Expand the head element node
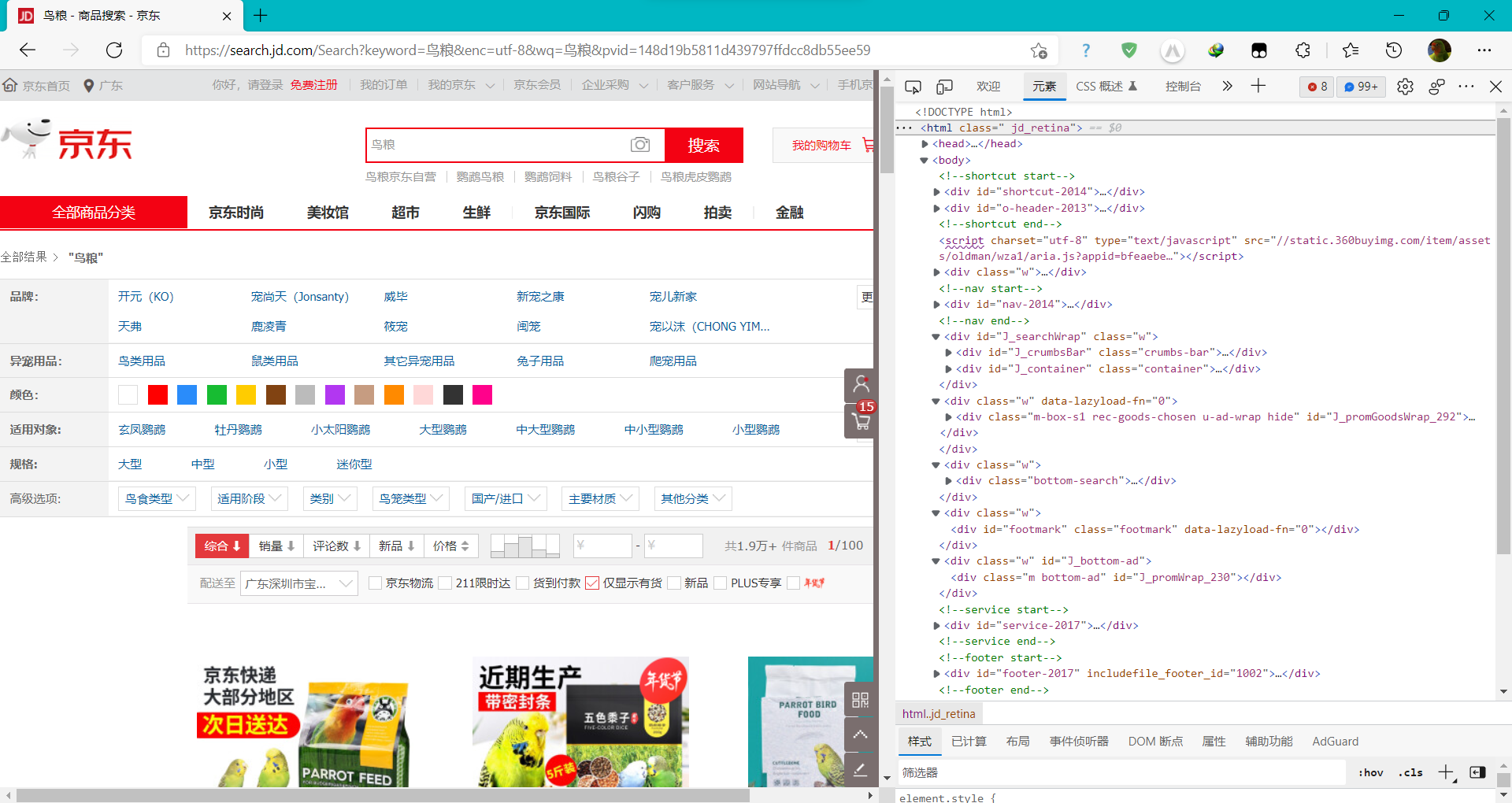The width and height of the screenshot is (1512, 803). 925,144
